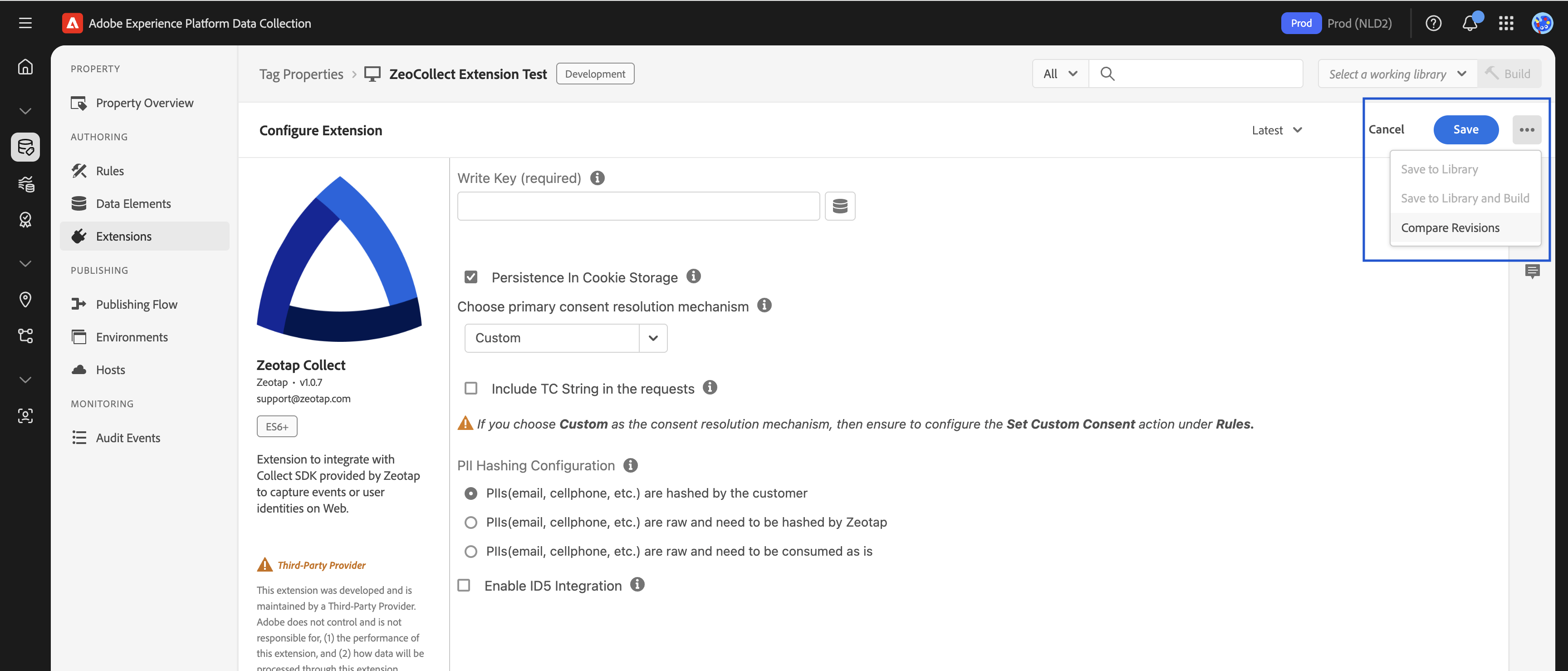Uncheck Persistence In Cookie Storage

[470, 277]
